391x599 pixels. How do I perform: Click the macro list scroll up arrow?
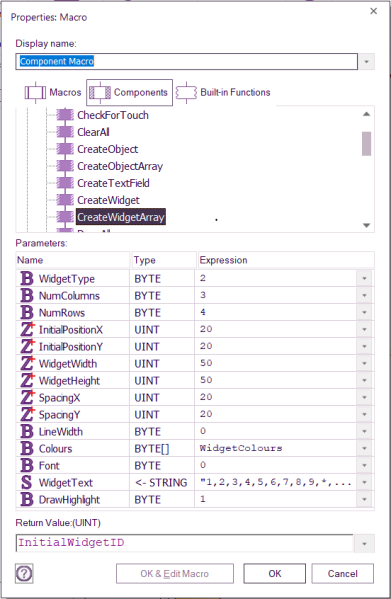pos(366,114)
